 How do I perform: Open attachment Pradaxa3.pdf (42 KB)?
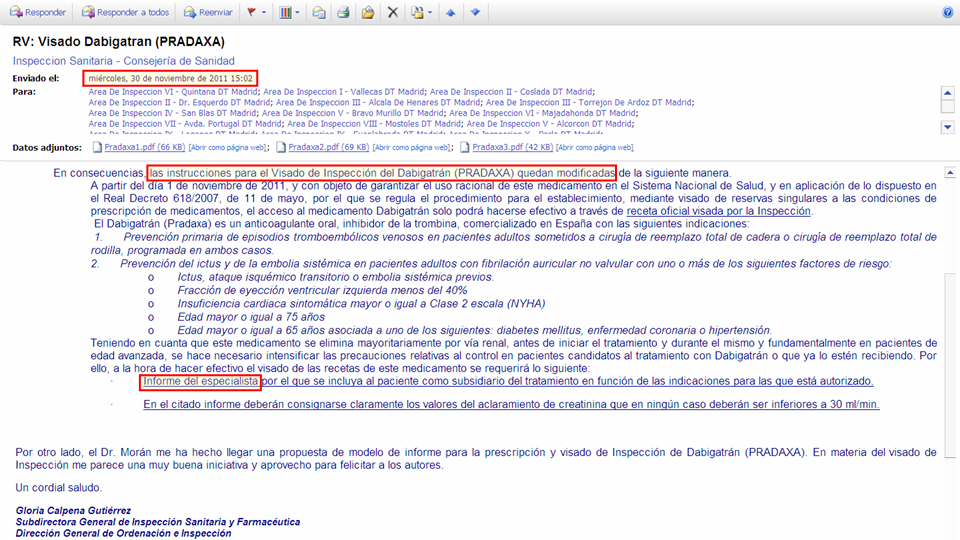pyautogui.click(x=512, y=148)
